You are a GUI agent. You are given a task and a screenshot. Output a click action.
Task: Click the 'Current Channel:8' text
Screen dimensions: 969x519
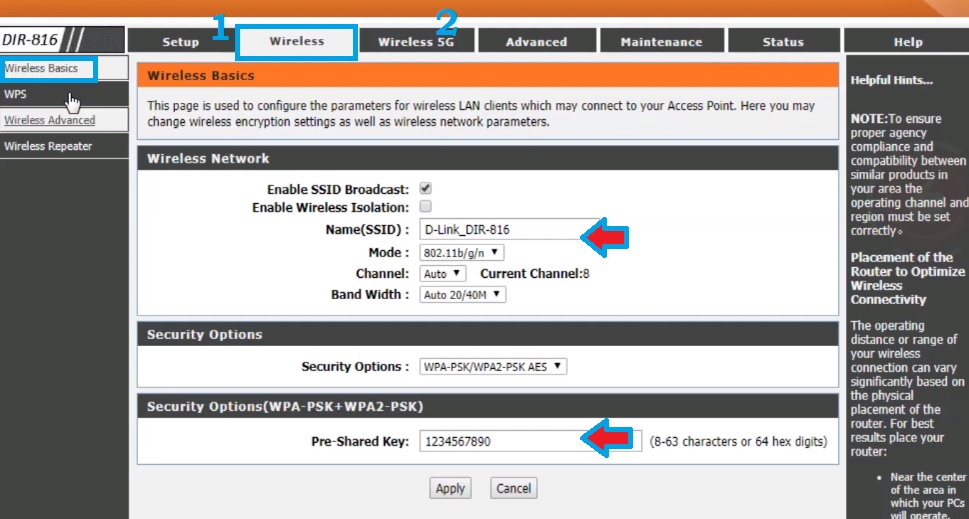(x=535, y=274)
